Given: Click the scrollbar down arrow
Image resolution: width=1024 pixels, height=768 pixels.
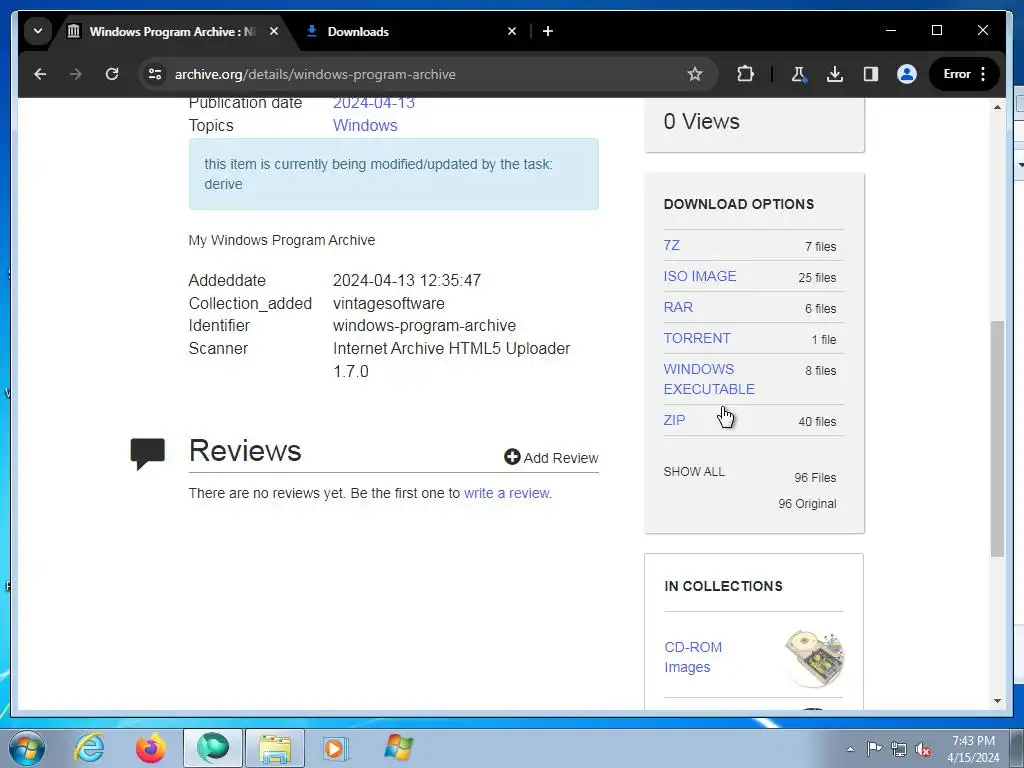Looking at the screenshot, I should [997, 701].
